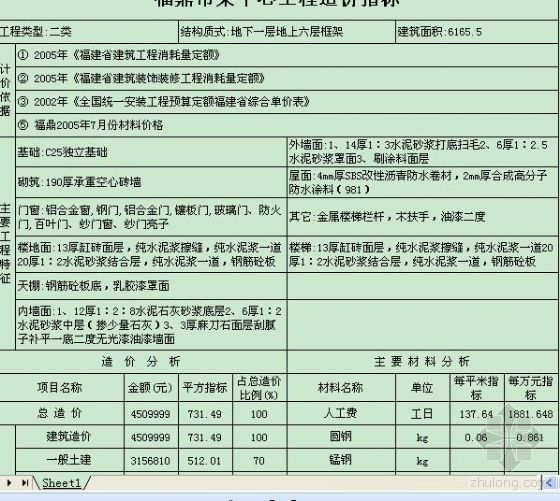Select the 一般土建 row label cell
560x501 pixels.
(70, 460)
